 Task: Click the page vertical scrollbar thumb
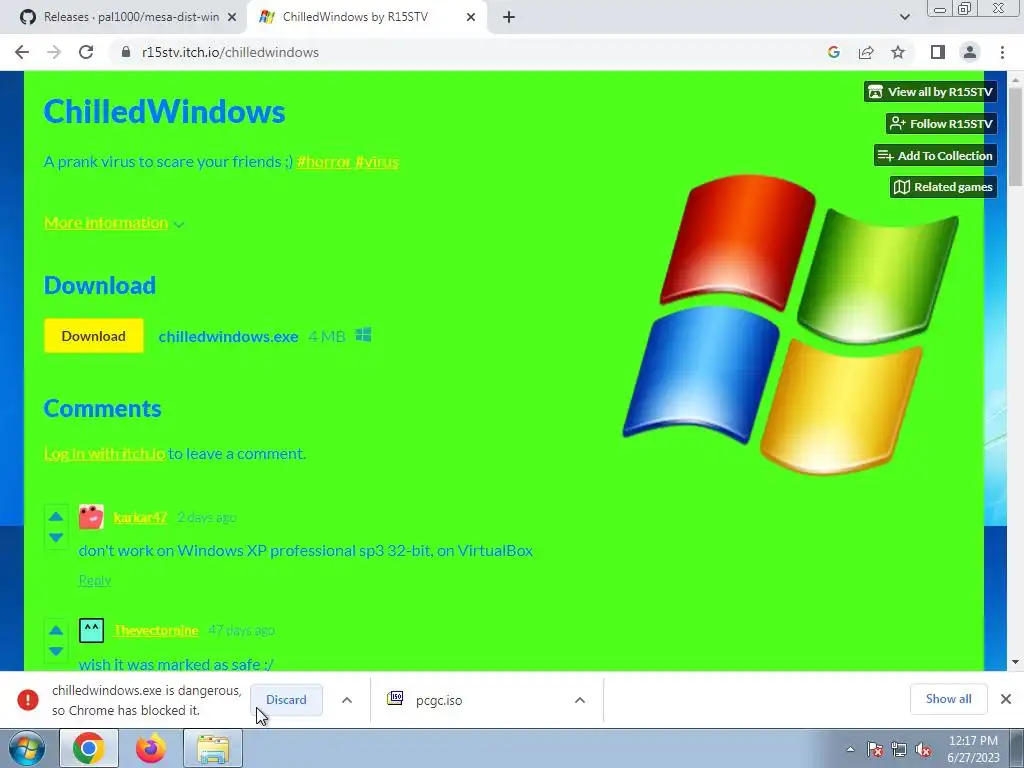pyautogui.click(x=1015, y=136)
